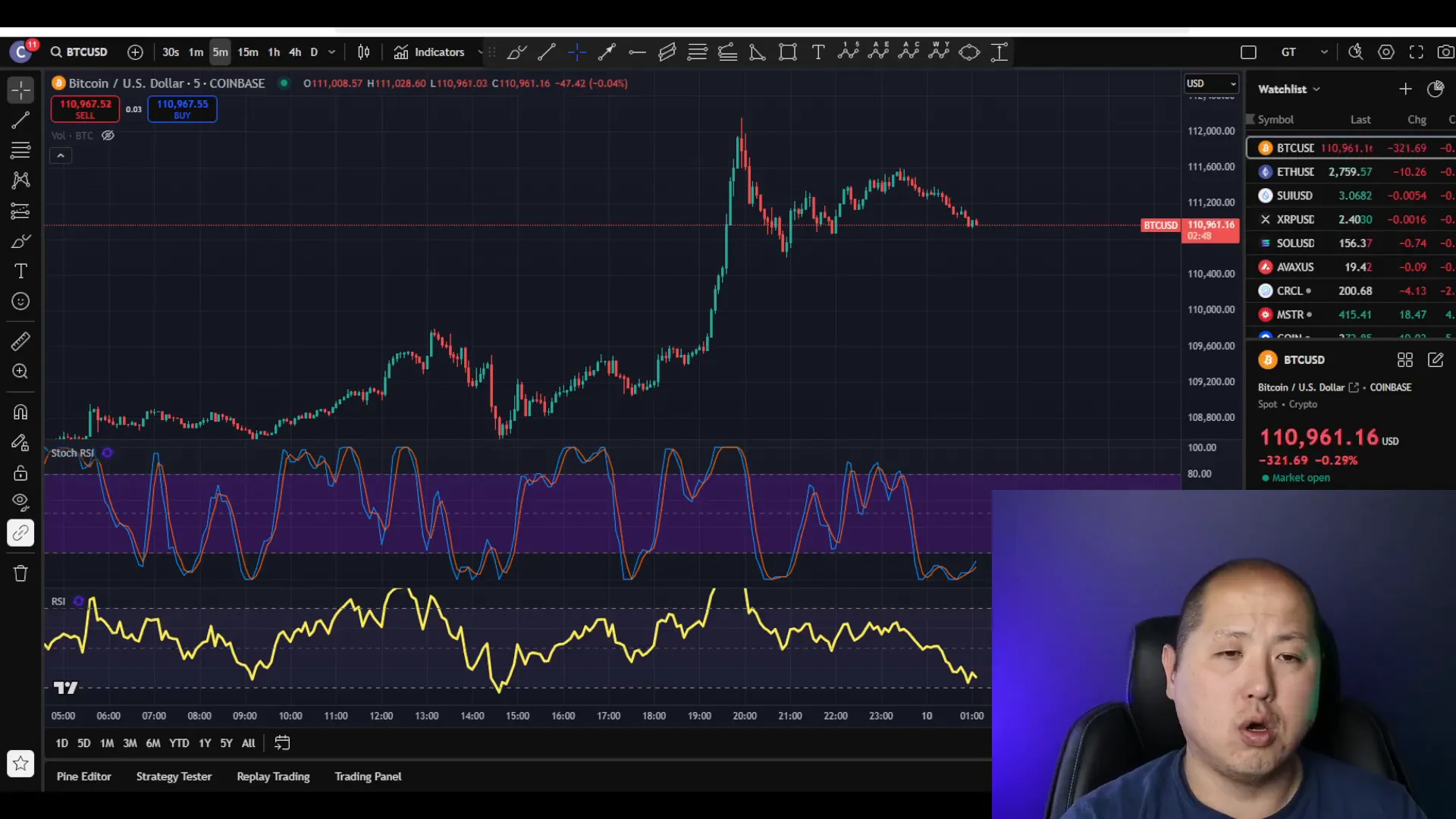Screen dimensions: 1456x819
Task: Open favorites toolbar star icon
Action: tap(20, 764)
